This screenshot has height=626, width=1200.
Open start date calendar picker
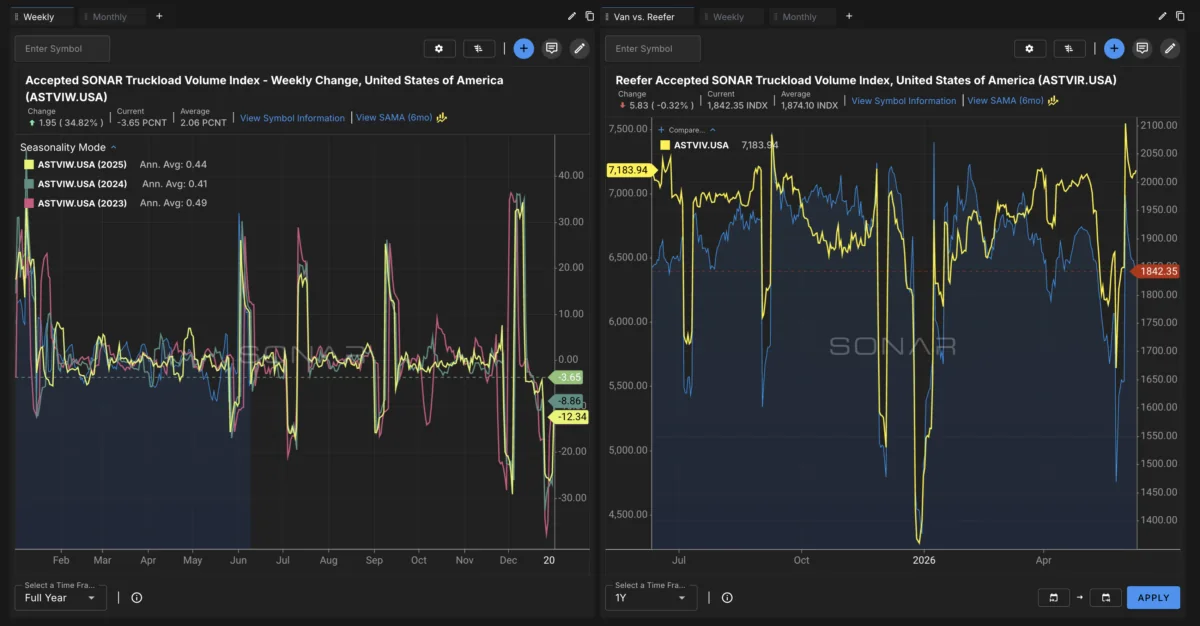1053,598
